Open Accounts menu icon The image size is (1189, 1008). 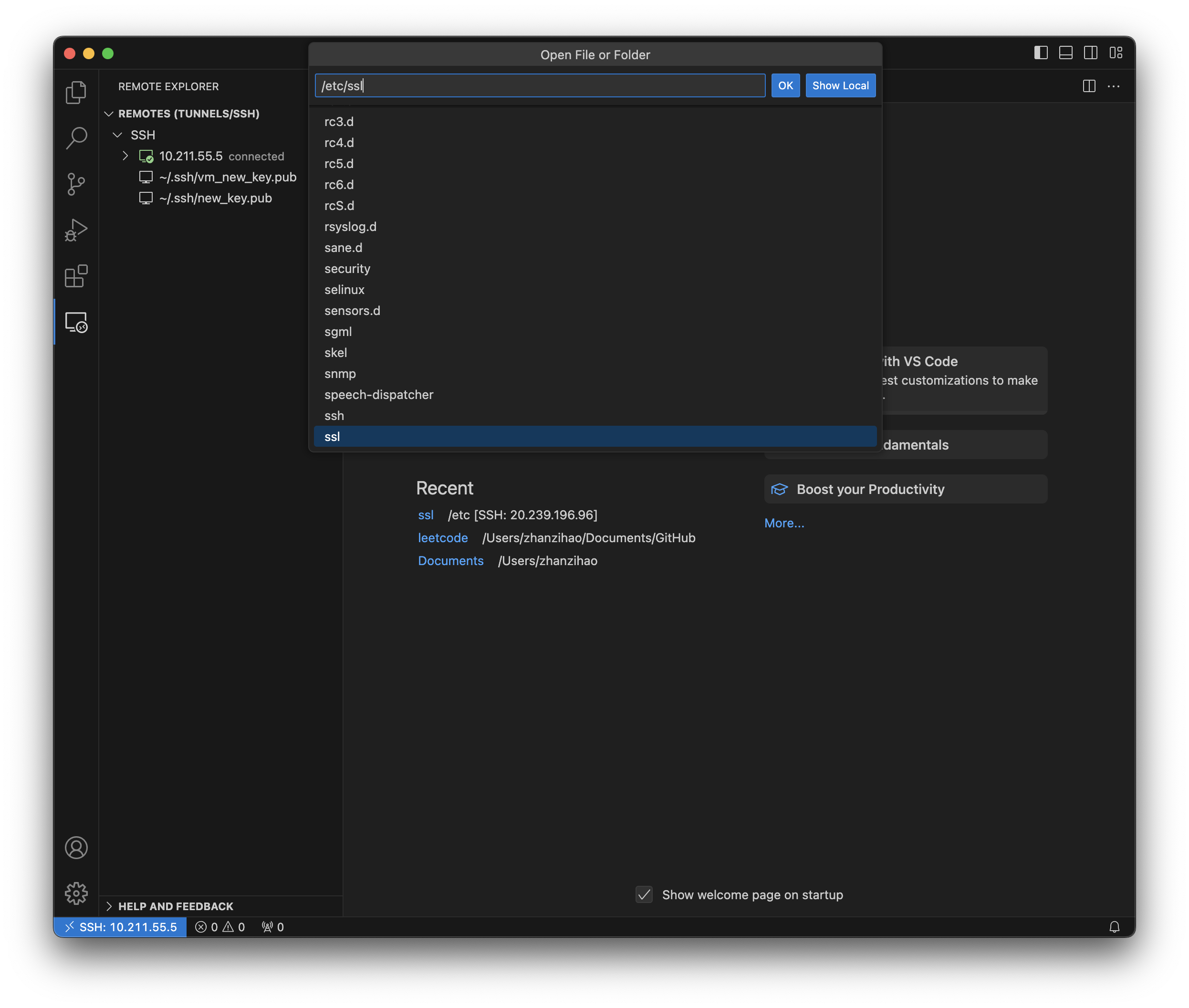[76, 848]
